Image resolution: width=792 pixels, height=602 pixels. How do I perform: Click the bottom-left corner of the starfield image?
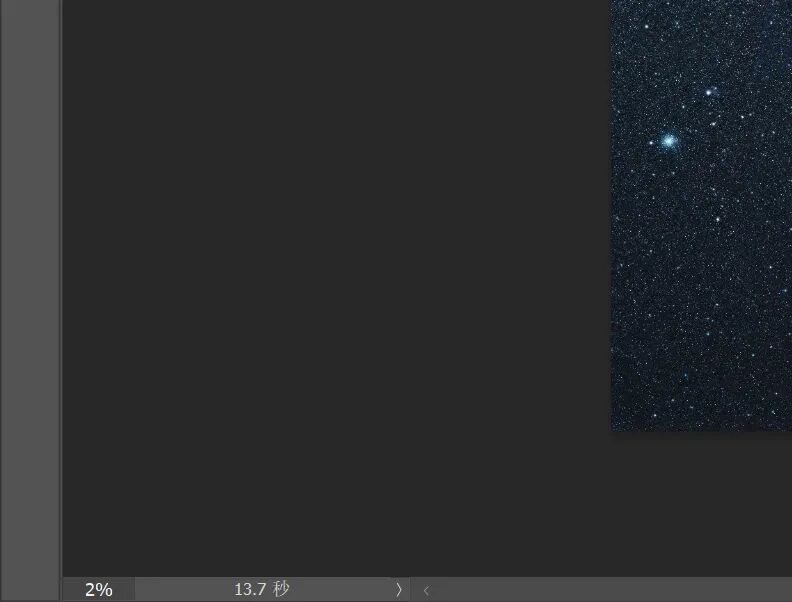[x=614, y=428]
